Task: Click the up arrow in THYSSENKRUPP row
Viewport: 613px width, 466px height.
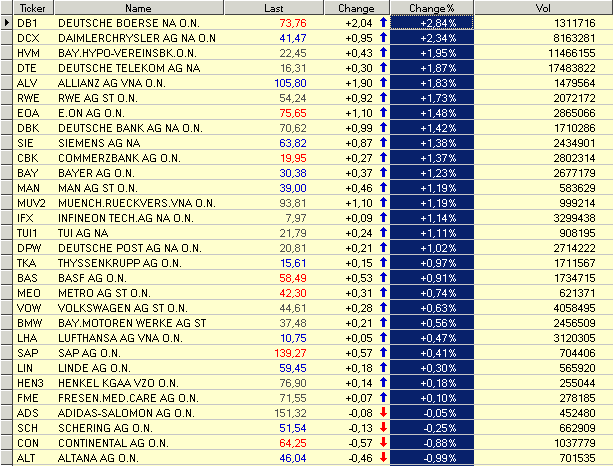Action: click(383, 263)
